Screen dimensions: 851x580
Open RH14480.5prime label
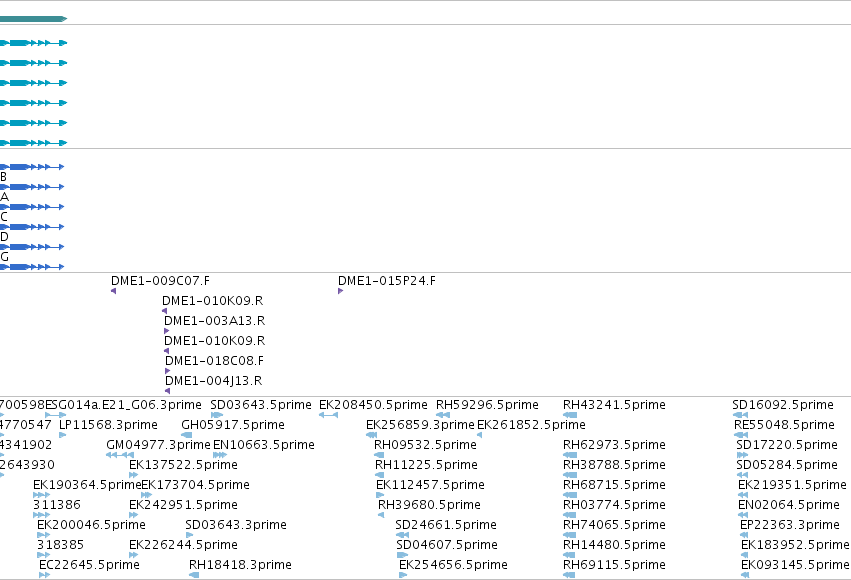point(614,545)
